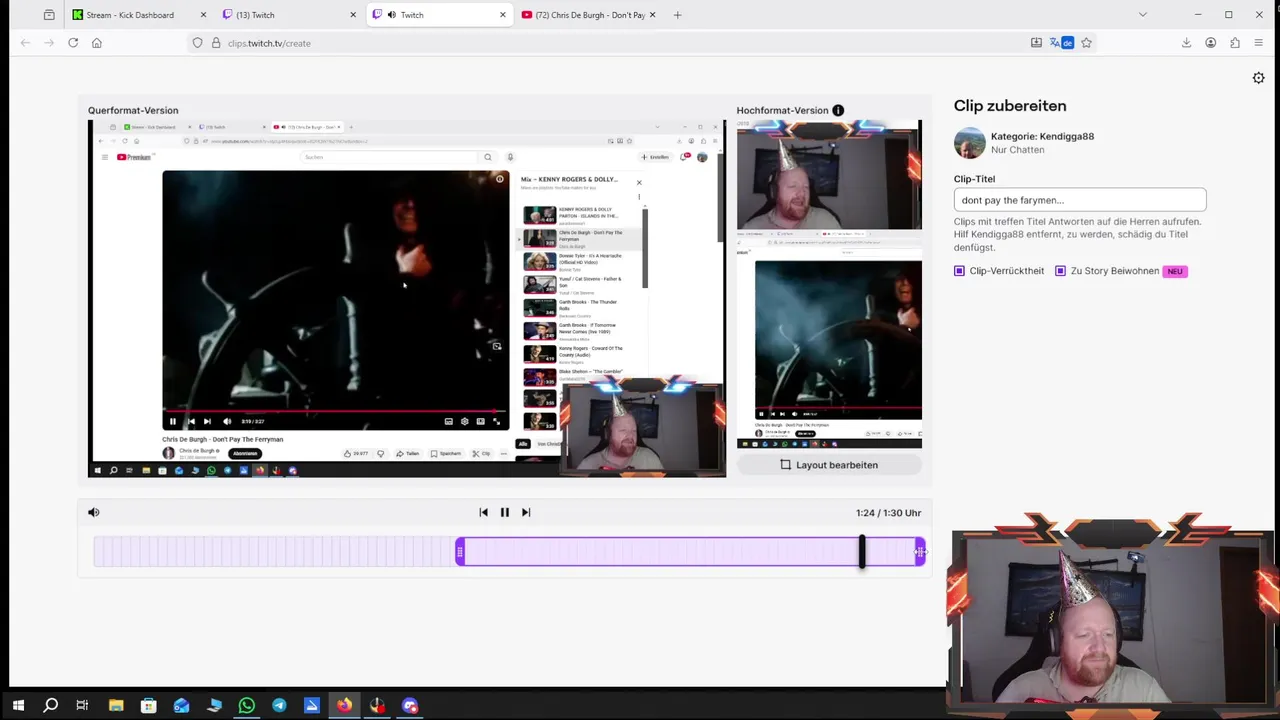The image size is (1280, 720).
Task: Open Discord from taskbar
Action: pos(410,706)
